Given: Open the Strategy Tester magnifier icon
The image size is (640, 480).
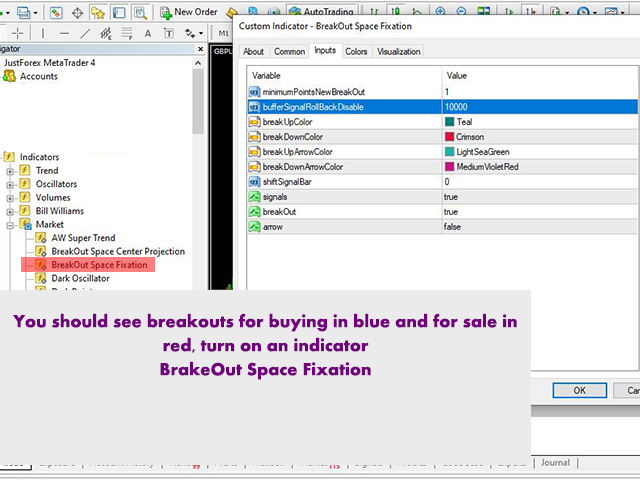Looking at the screenshot, I should [140, 13].
